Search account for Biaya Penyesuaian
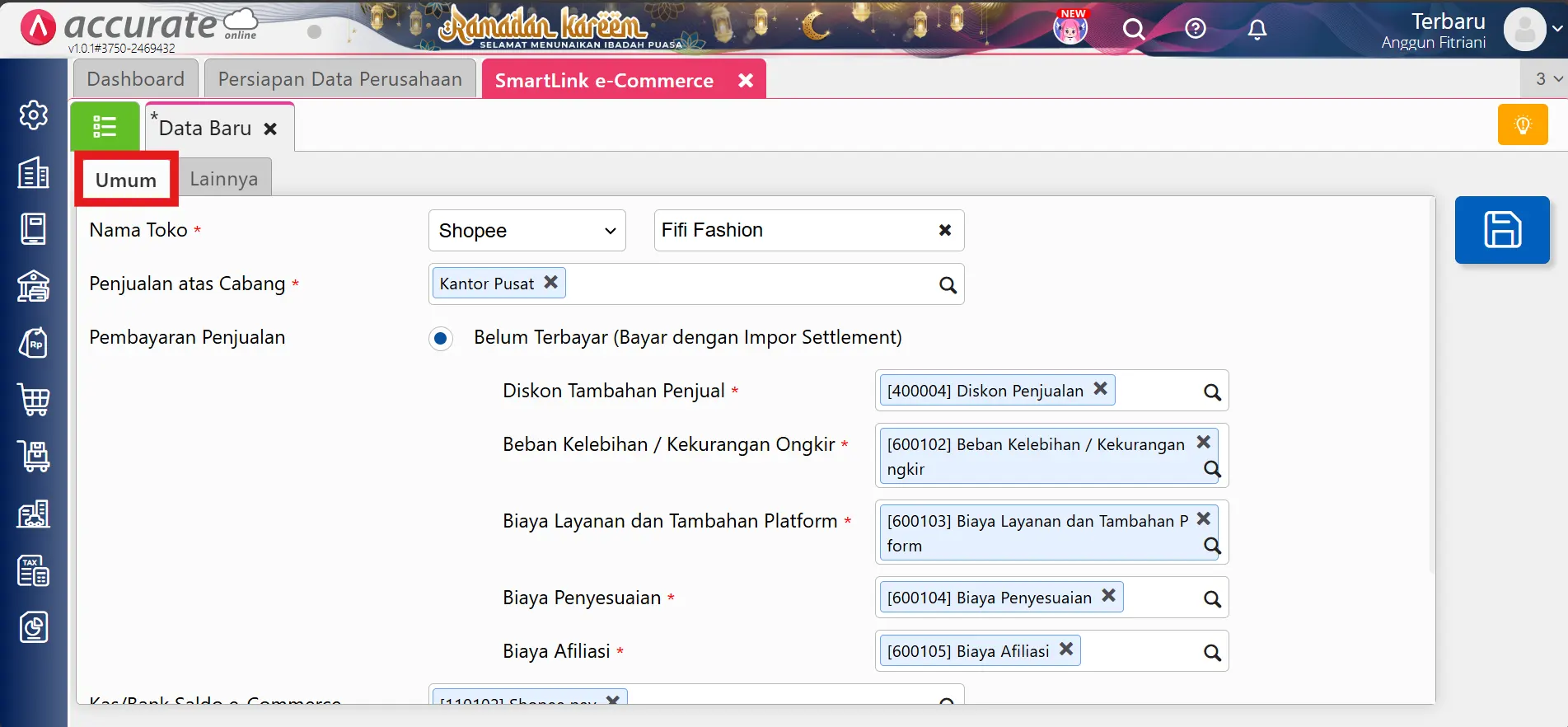 pos(1212,599)
